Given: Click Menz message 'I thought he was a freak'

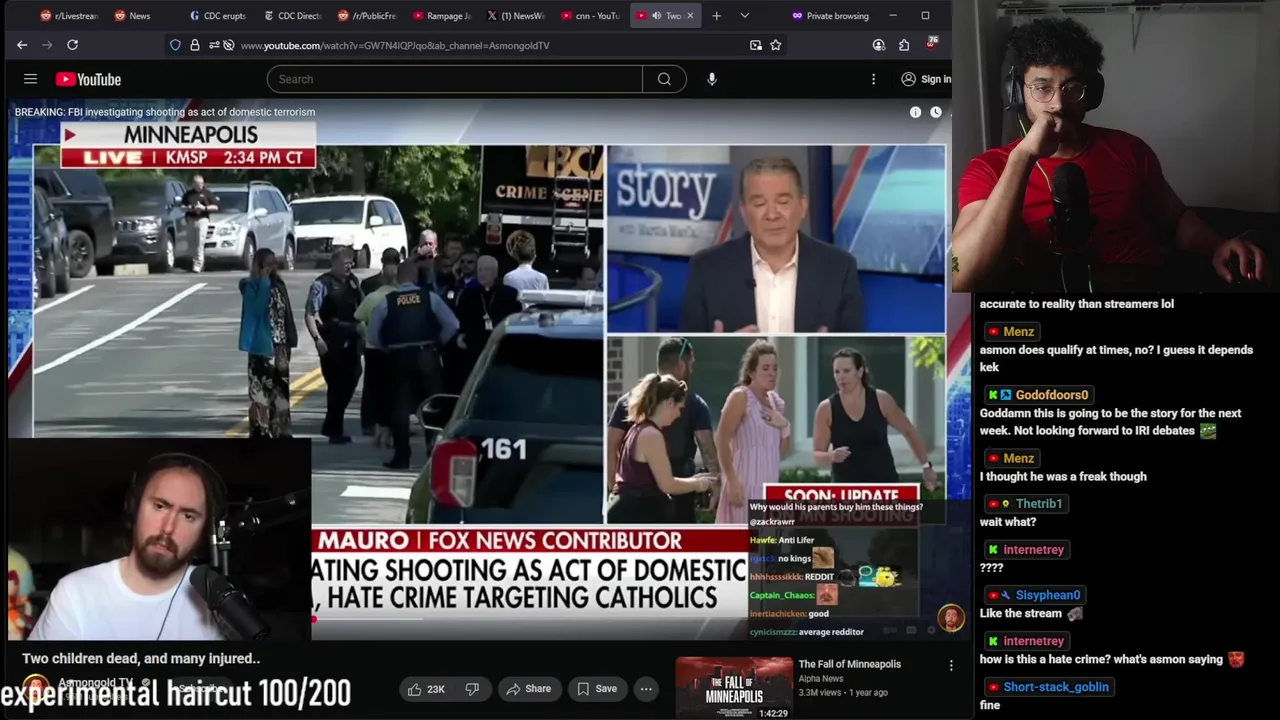Looking at the screenshot, I should click(1063, 477).
